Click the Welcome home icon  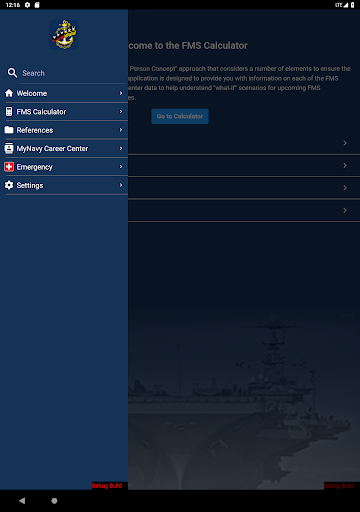pyautogui.click(x=9, y=93)
